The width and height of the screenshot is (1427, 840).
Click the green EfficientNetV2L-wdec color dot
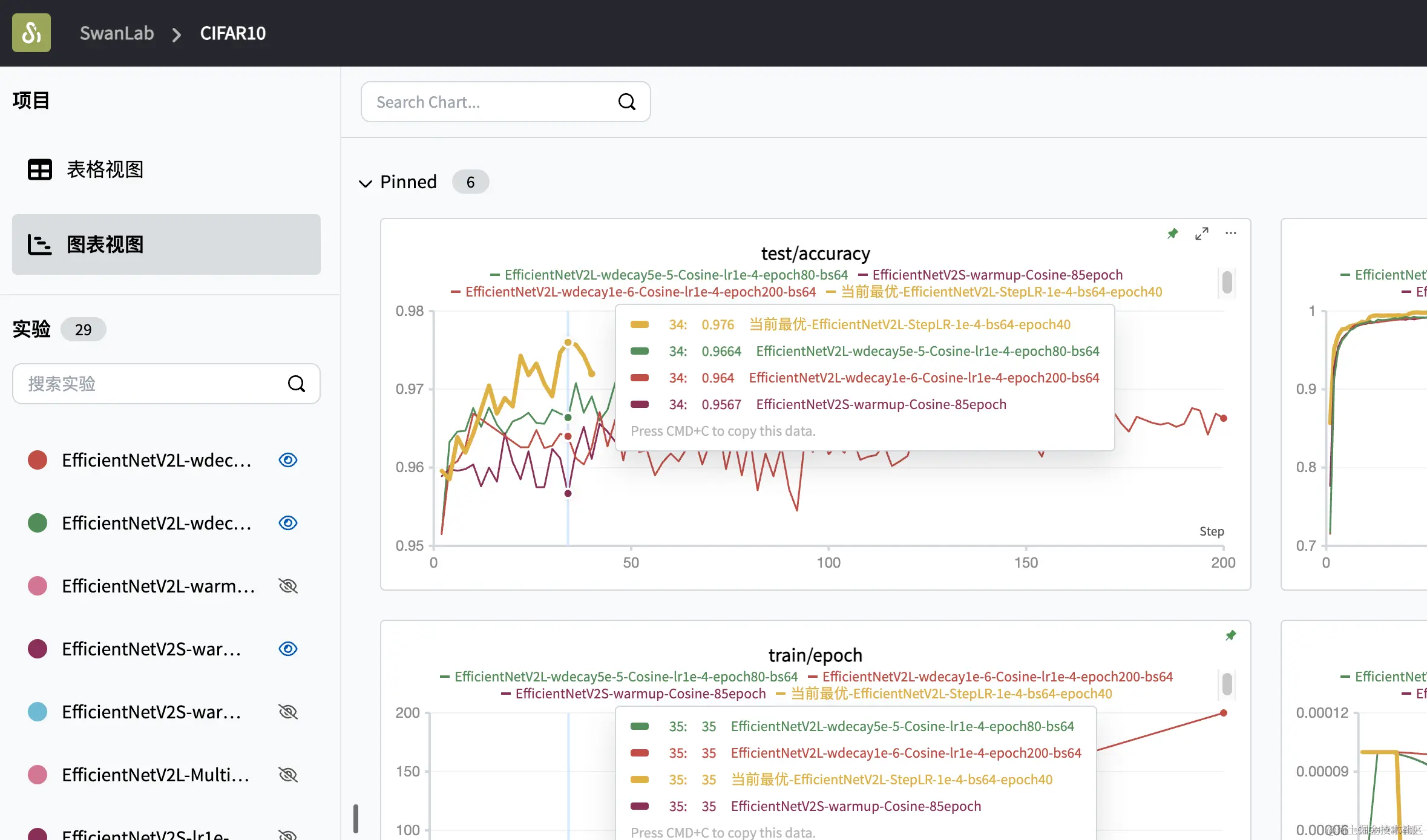pyautogui.click(x=38, y=523)
